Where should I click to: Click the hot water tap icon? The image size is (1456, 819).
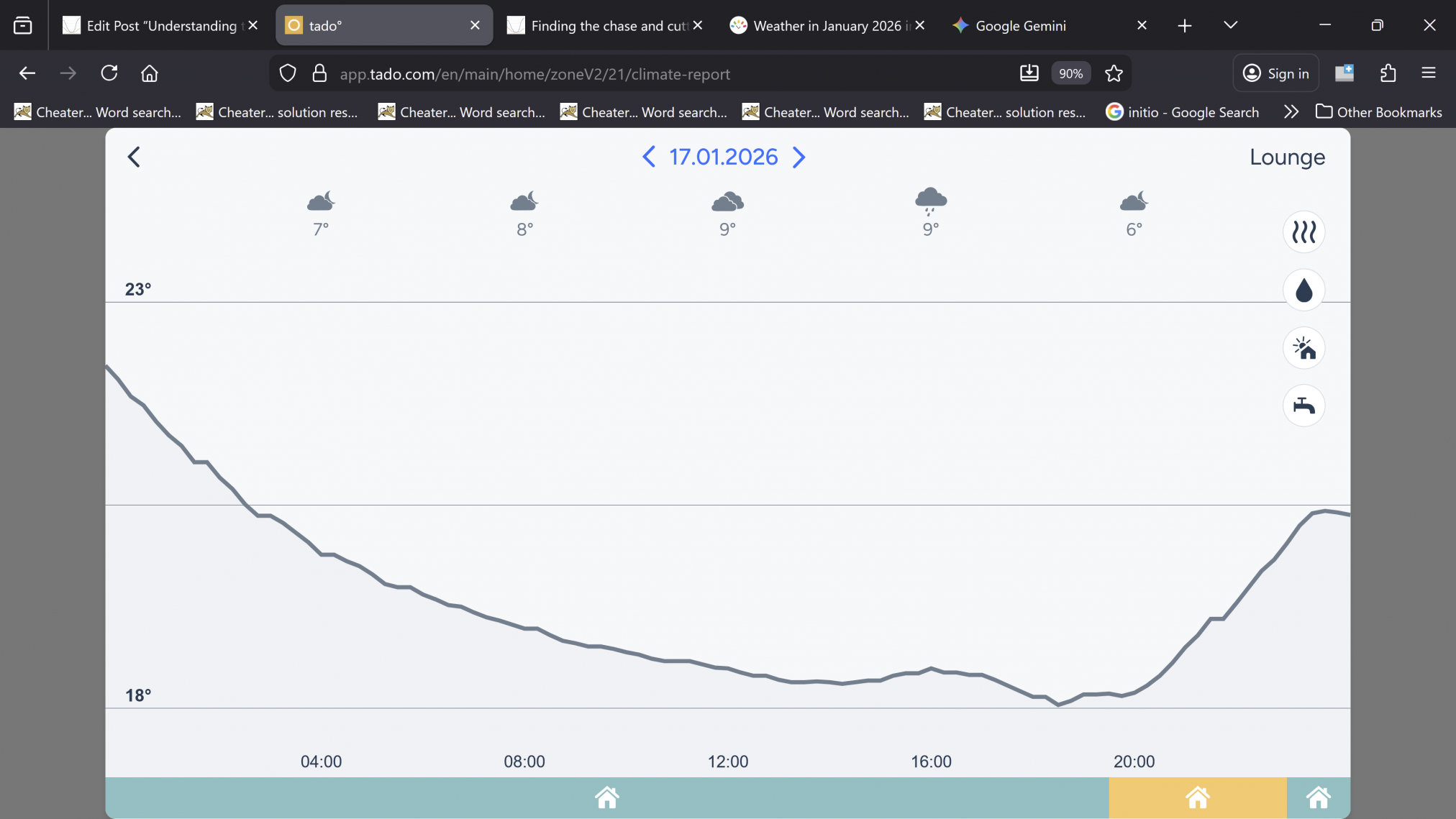click(1303, 406)
